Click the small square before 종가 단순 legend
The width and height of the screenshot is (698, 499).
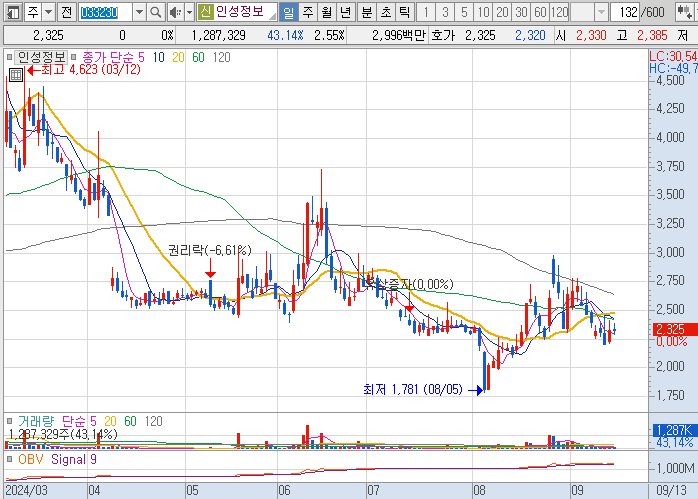74,57
